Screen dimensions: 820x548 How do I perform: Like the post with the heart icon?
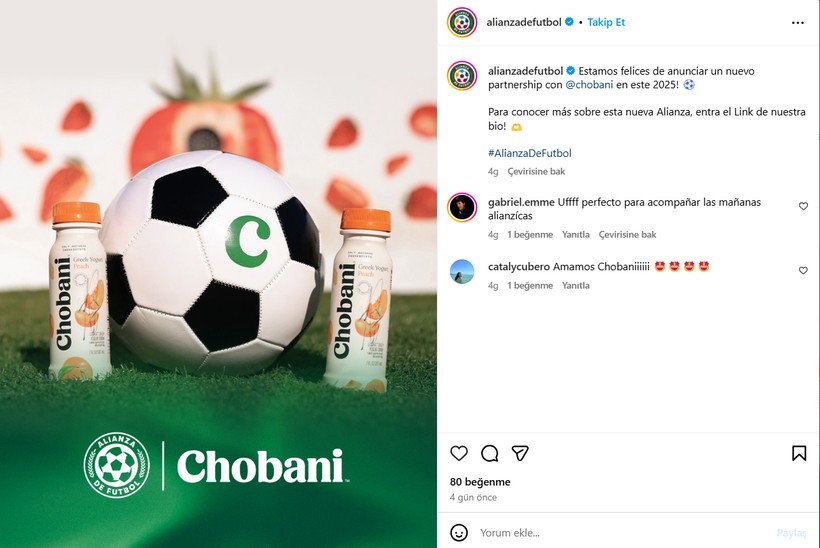tap(459, 453)
